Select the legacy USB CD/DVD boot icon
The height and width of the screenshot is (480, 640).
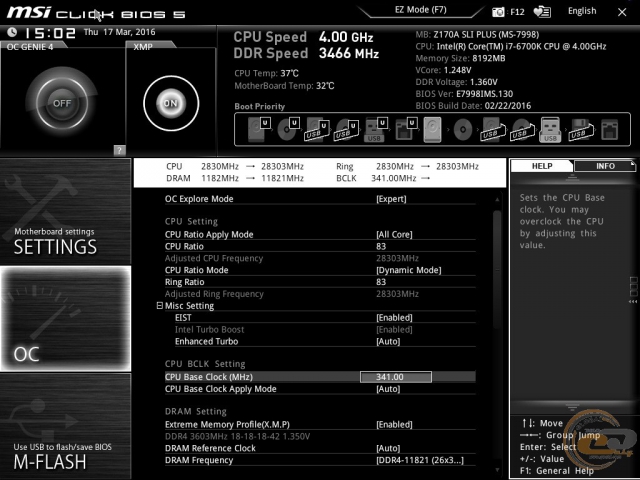tap(522, 129)
